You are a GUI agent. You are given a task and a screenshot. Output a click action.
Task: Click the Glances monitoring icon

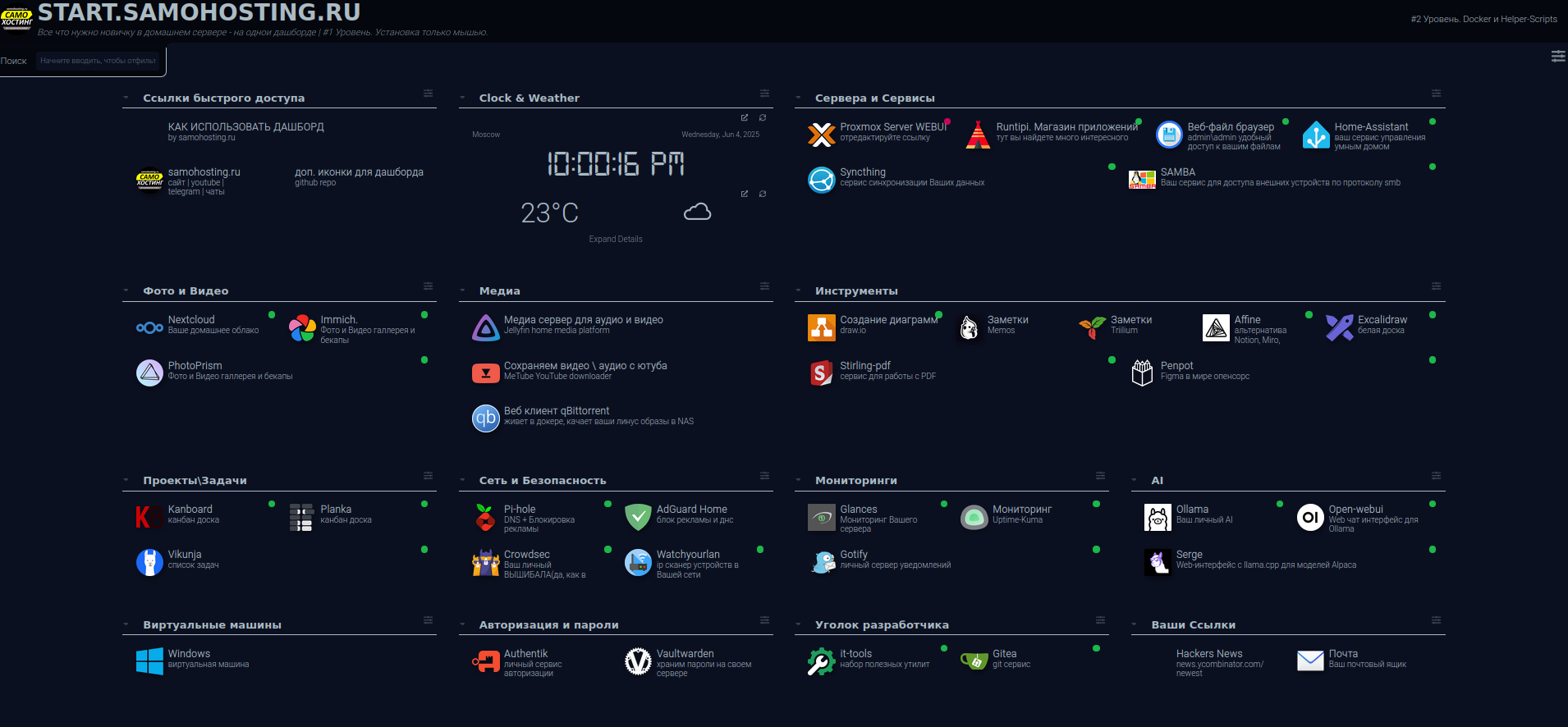coord(821,517)
